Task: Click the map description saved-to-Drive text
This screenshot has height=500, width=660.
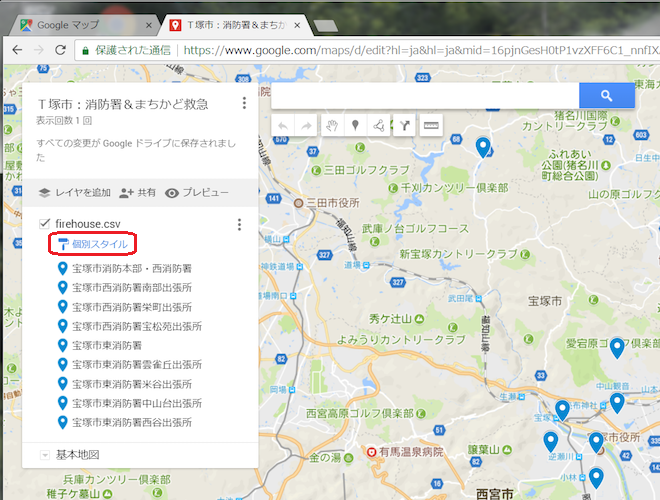Action: 136,150
